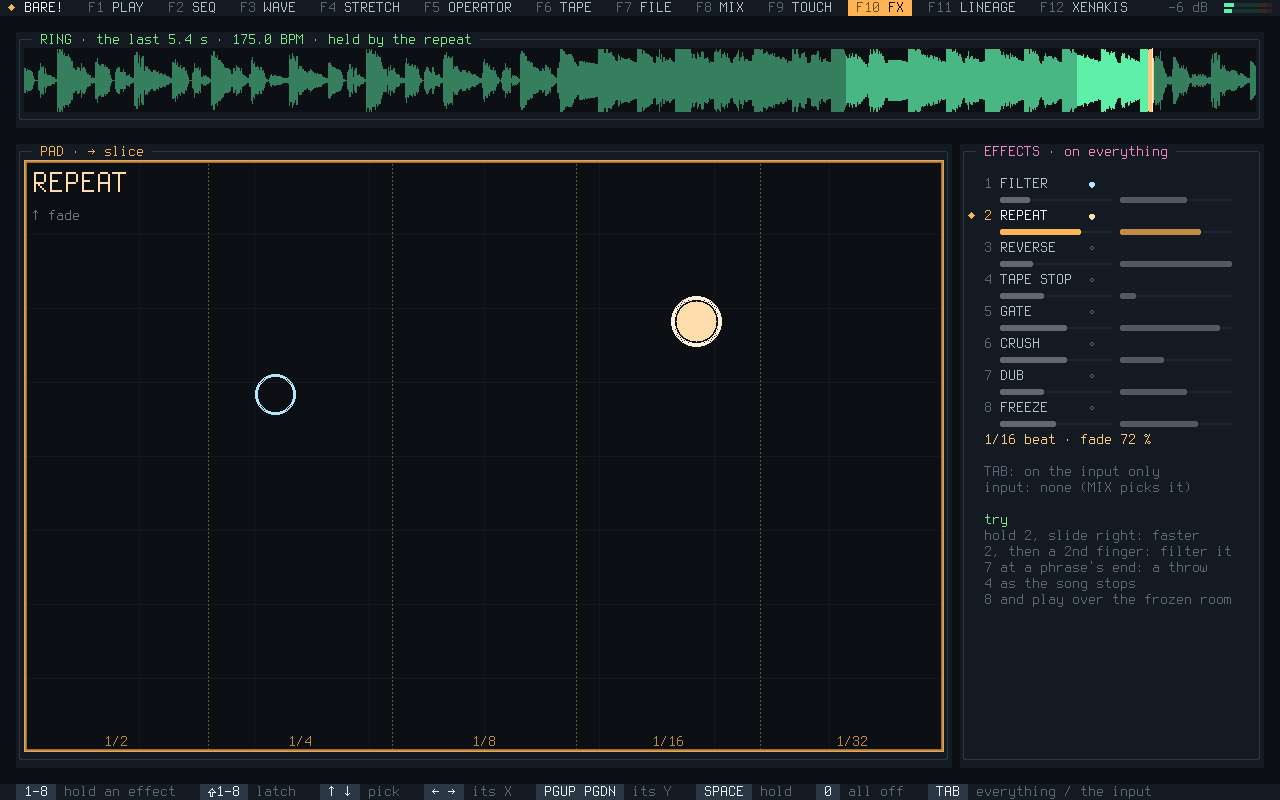
Task: Toggle the FILTER effect status dot
Action: coord(1092,184)
